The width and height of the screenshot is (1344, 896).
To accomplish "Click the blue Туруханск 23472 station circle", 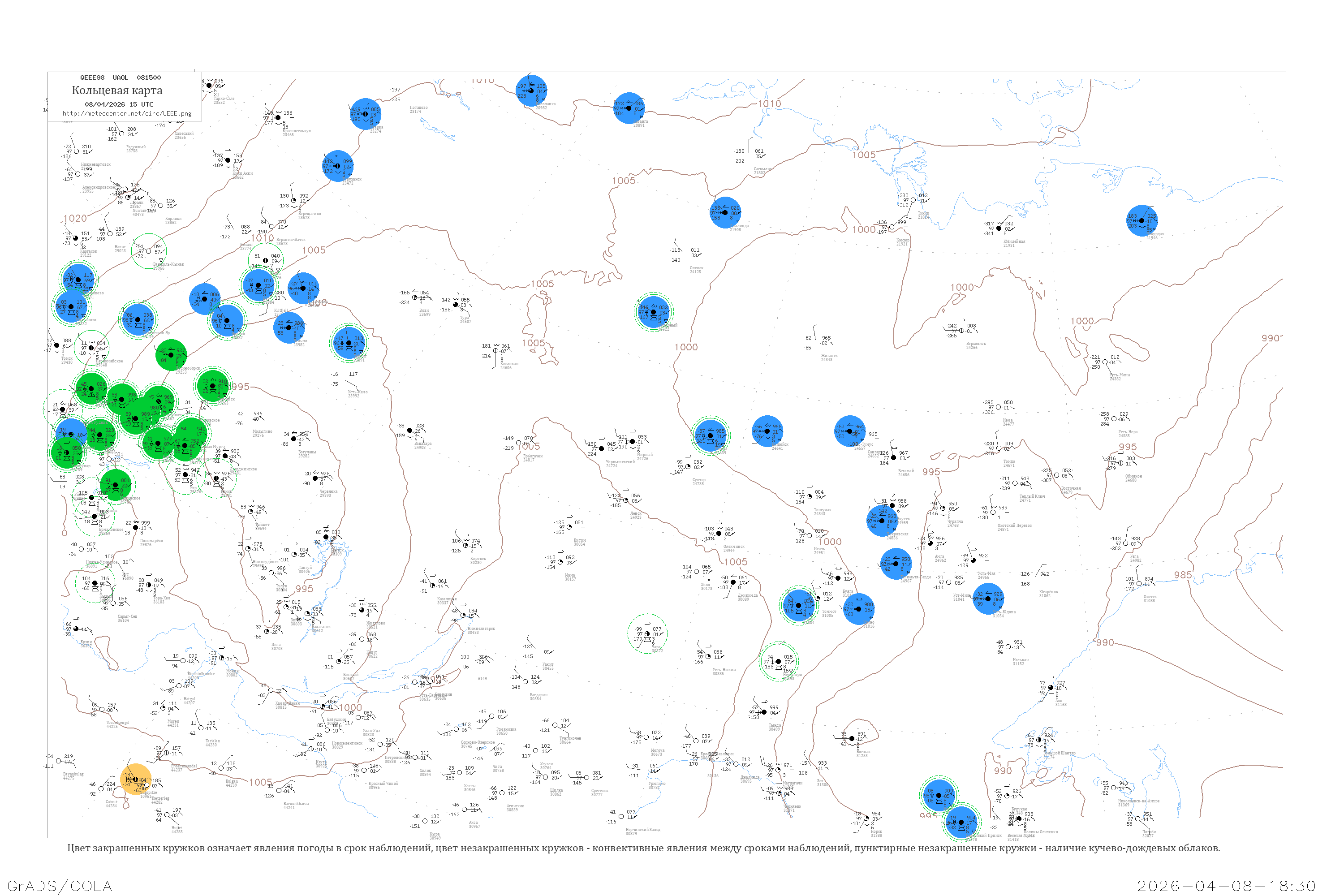I will pos(338,166).
